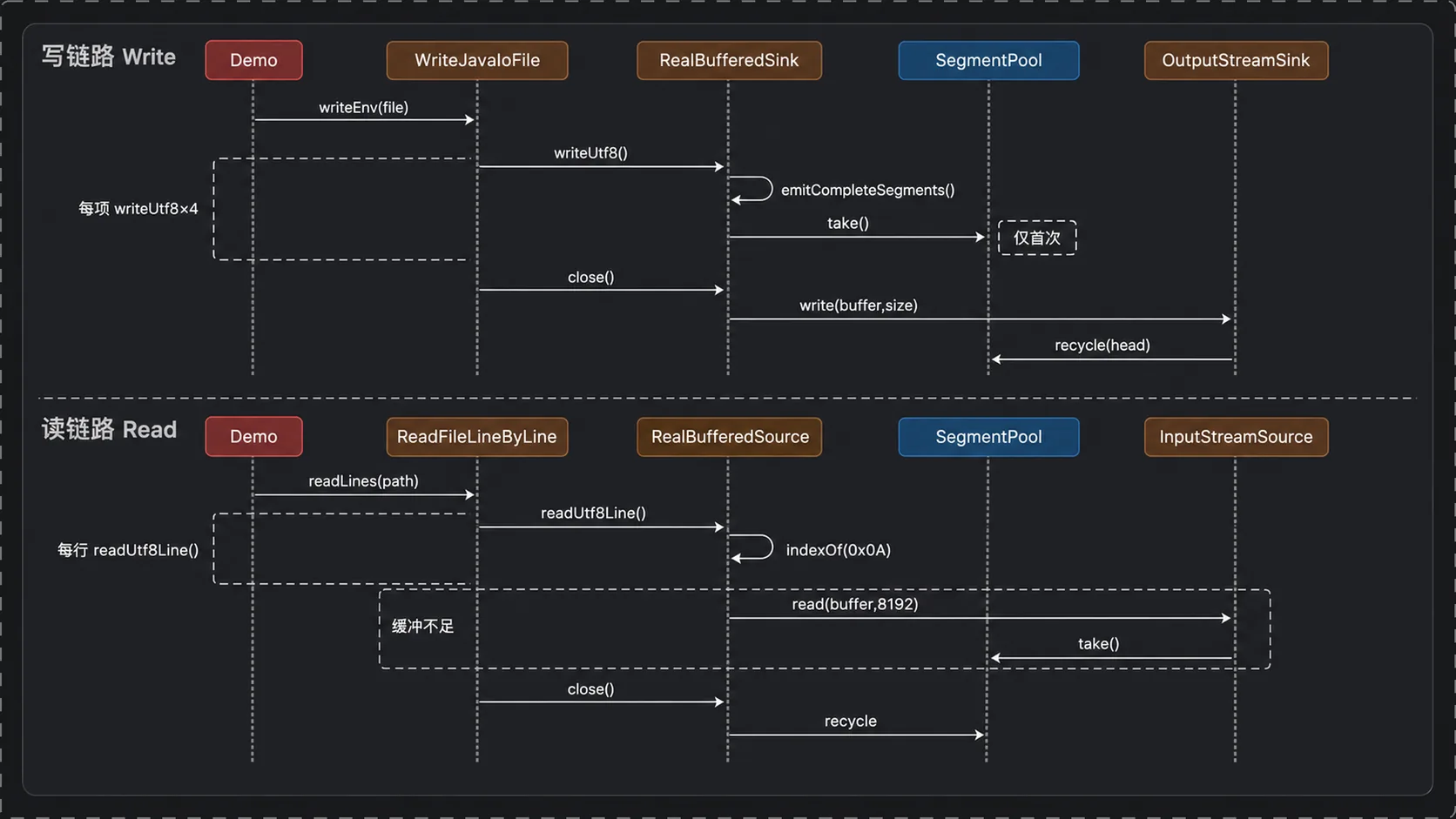Select the readLines(path) message label
Screen dimensions: 1456x819
(x=363, y=480)
